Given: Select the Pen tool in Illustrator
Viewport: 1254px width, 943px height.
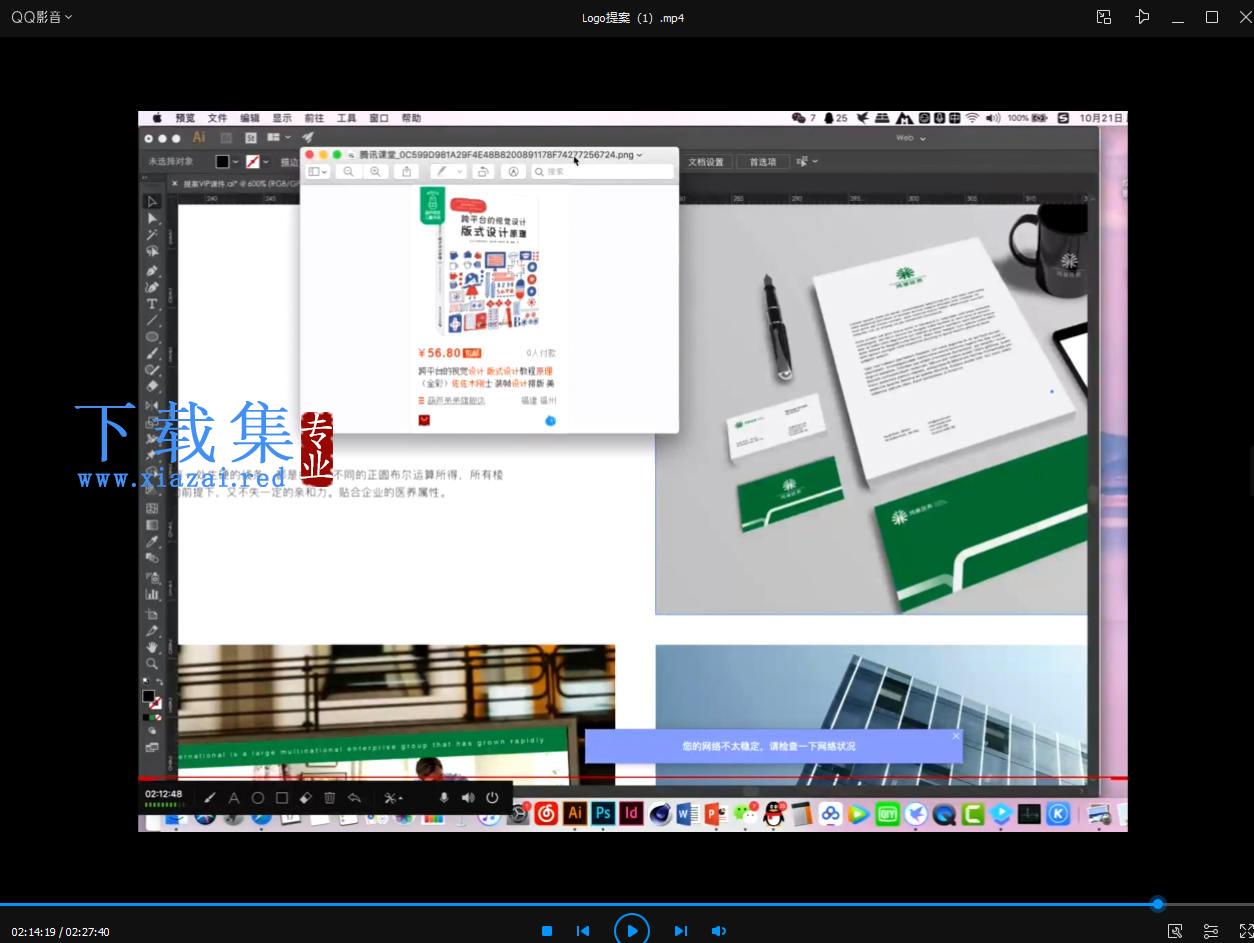Looking at the screenshot, I should 152,271.
